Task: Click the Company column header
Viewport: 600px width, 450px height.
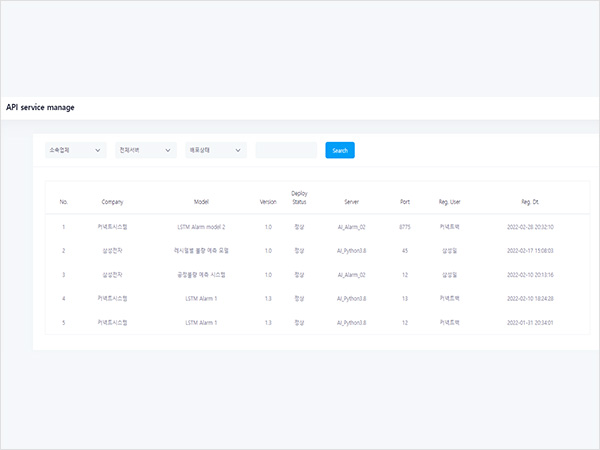Action: pos(112,201)
